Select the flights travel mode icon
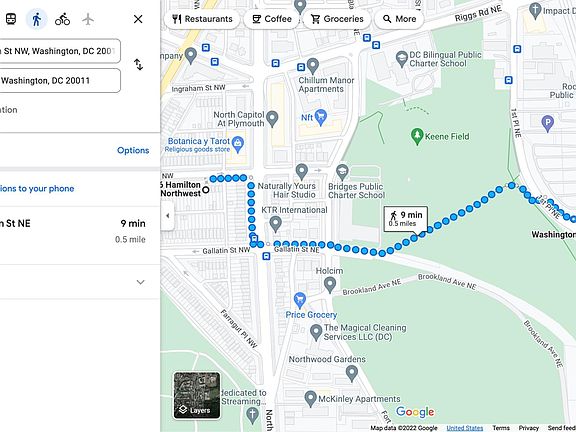 point(88,19)
